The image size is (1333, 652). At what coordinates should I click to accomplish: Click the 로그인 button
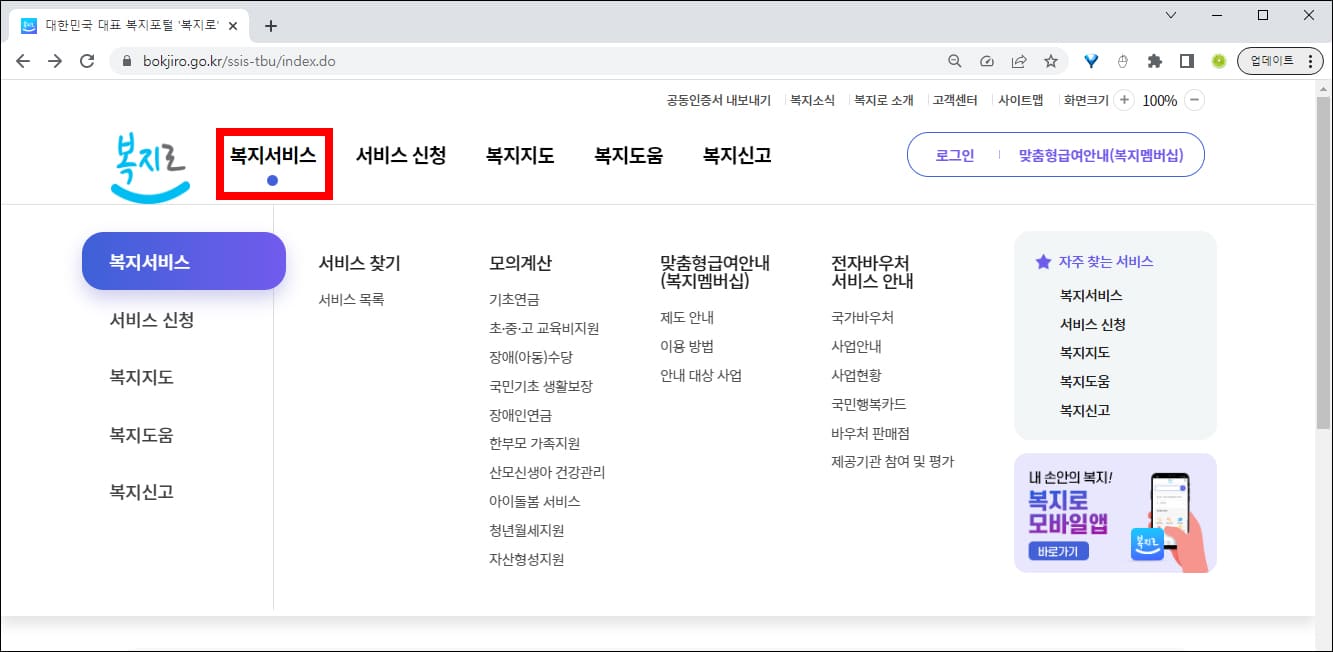click(953, 155)
